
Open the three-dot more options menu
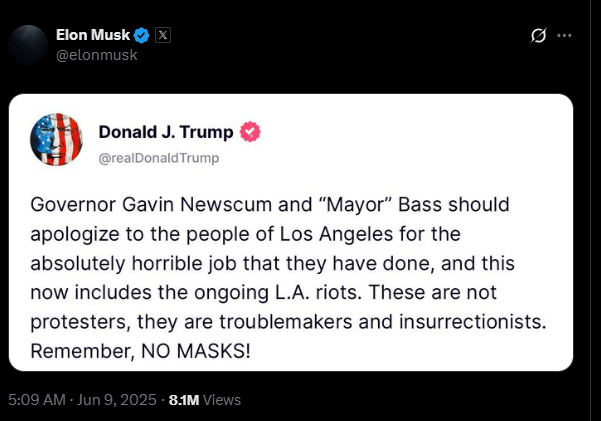[565, 36]
